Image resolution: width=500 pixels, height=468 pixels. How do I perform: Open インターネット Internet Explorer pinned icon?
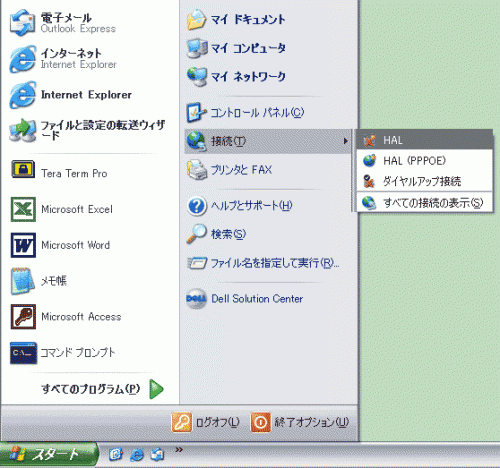(22, 59)
